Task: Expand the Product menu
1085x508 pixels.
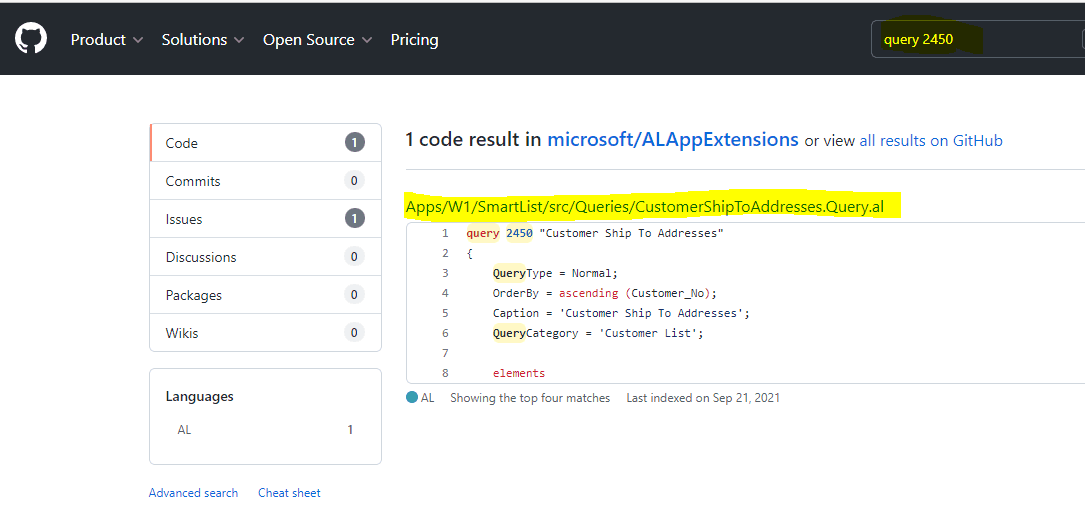Action: pos(107,39)
